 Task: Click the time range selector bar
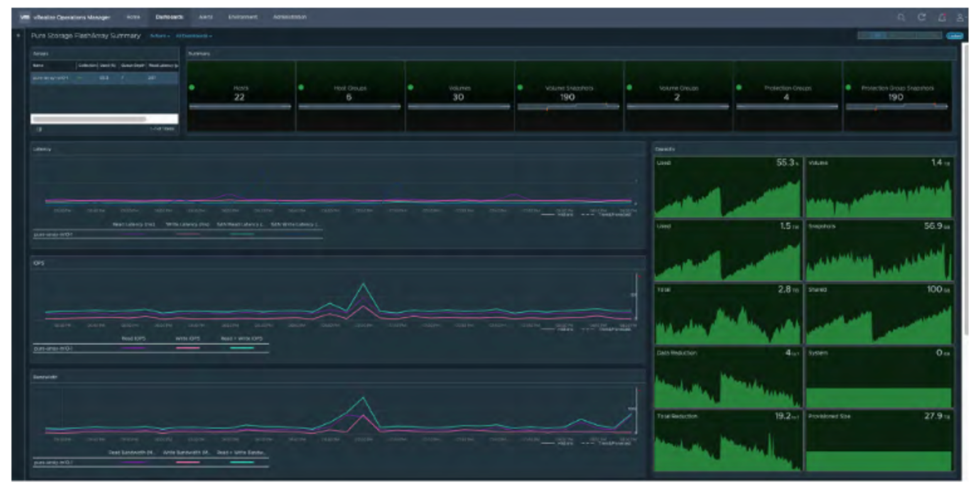[x=900, y=36]
